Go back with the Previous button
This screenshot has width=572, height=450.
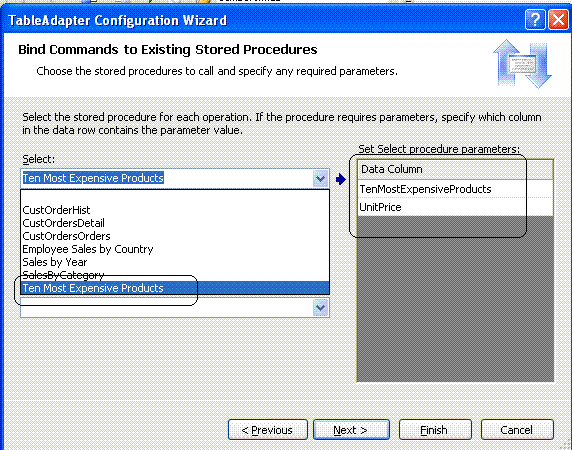point(267,430)
